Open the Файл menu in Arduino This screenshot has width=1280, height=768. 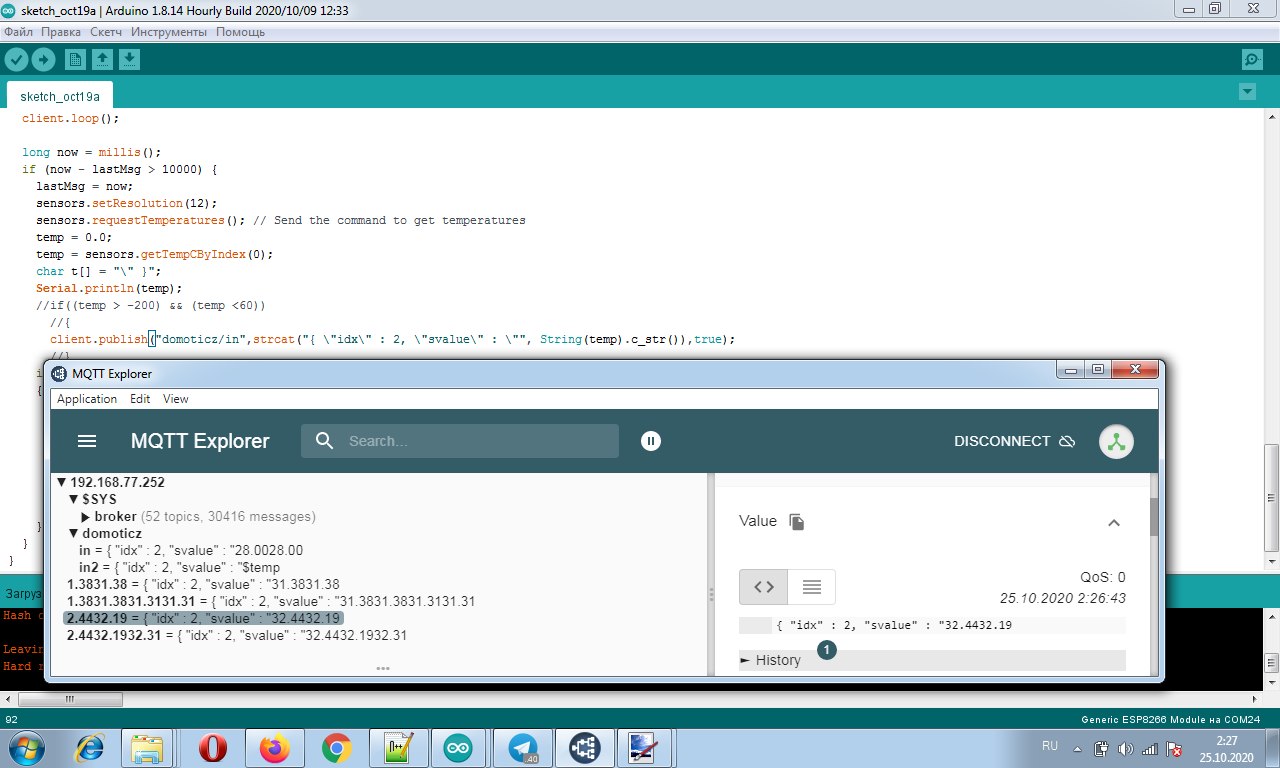(19, 32)
